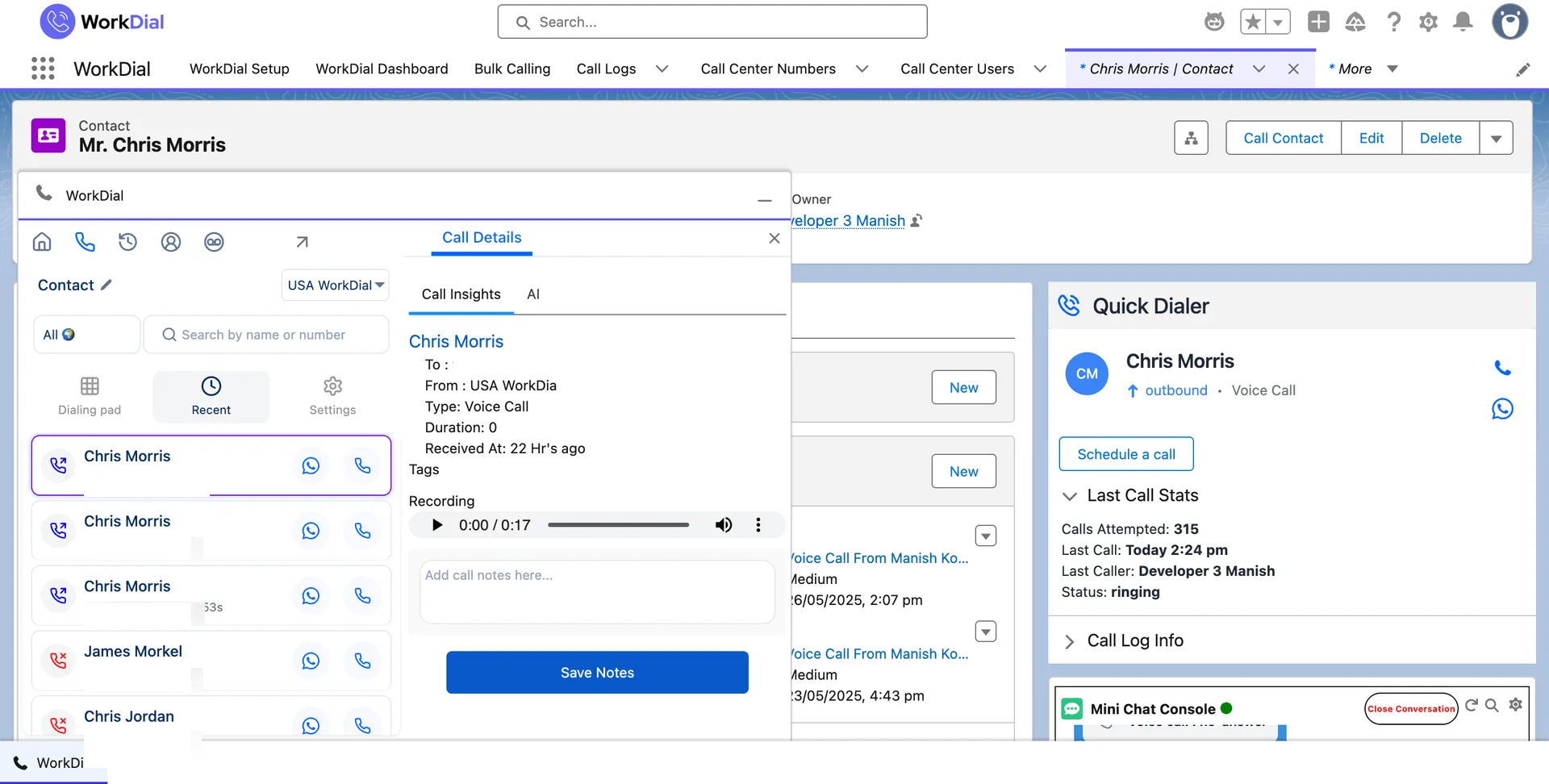WhatsApp Chris Morris from Quick Dialer
This screenshot has height=784, width=1549.
[1502, 409]
